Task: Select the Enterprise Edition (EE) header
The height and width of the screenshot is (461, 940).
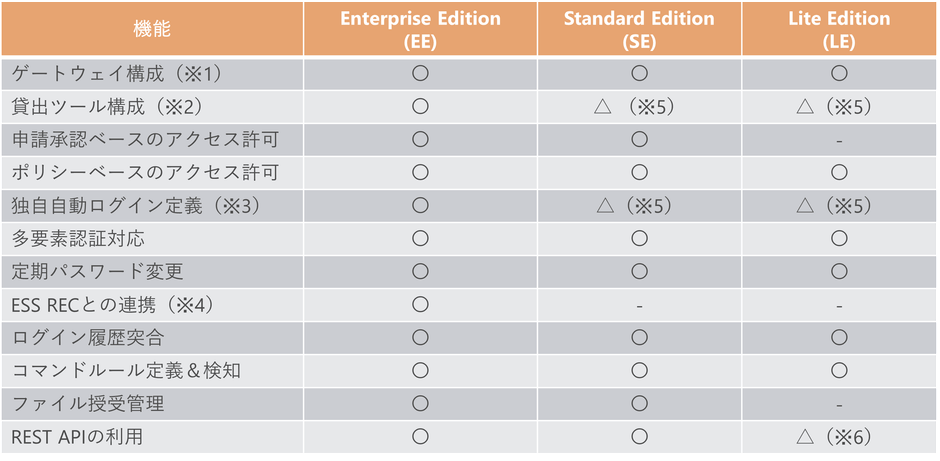Action: (419, 29)
